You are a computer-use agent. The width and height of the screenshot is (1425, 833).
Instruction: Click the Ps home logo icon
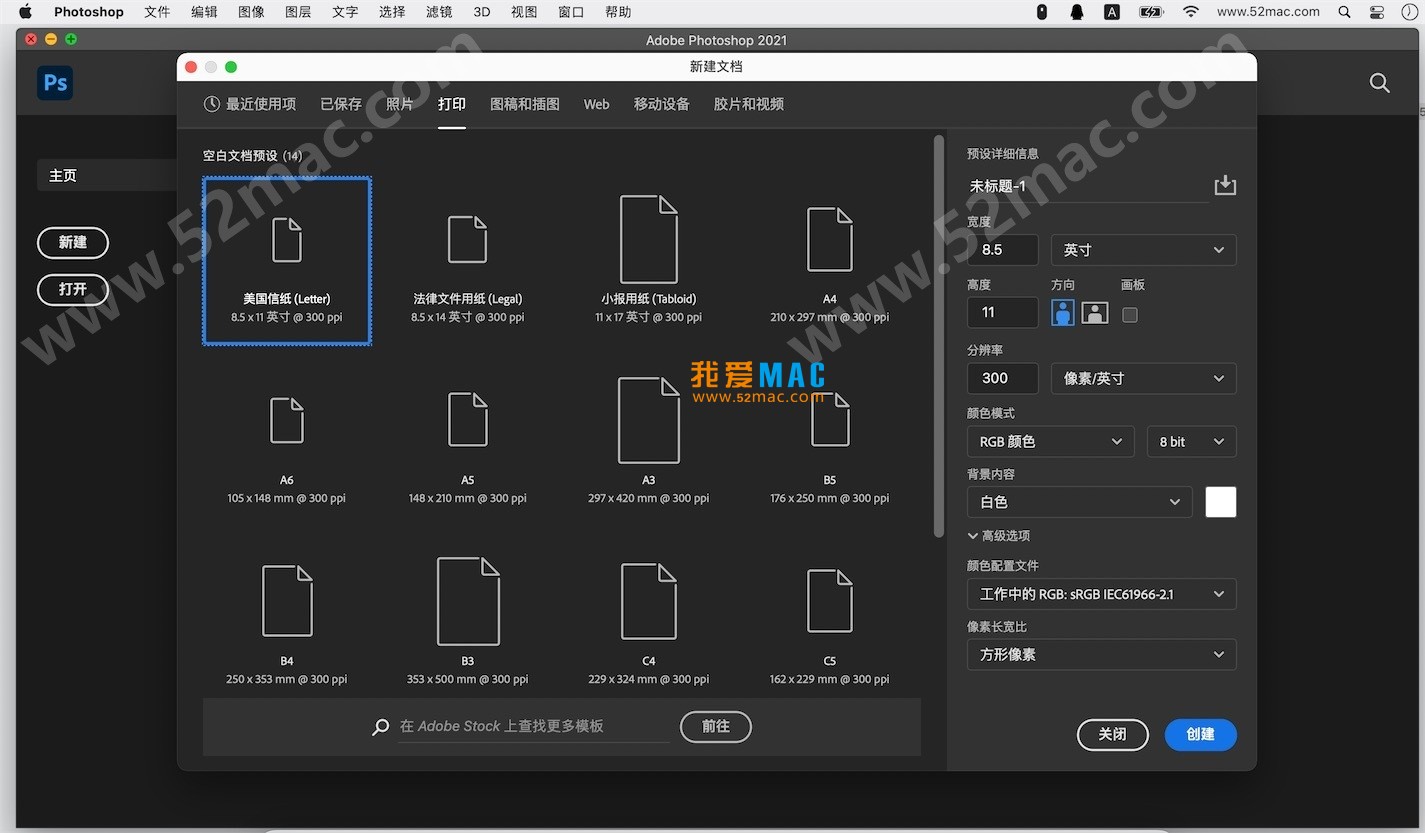(x=55, y=82)
